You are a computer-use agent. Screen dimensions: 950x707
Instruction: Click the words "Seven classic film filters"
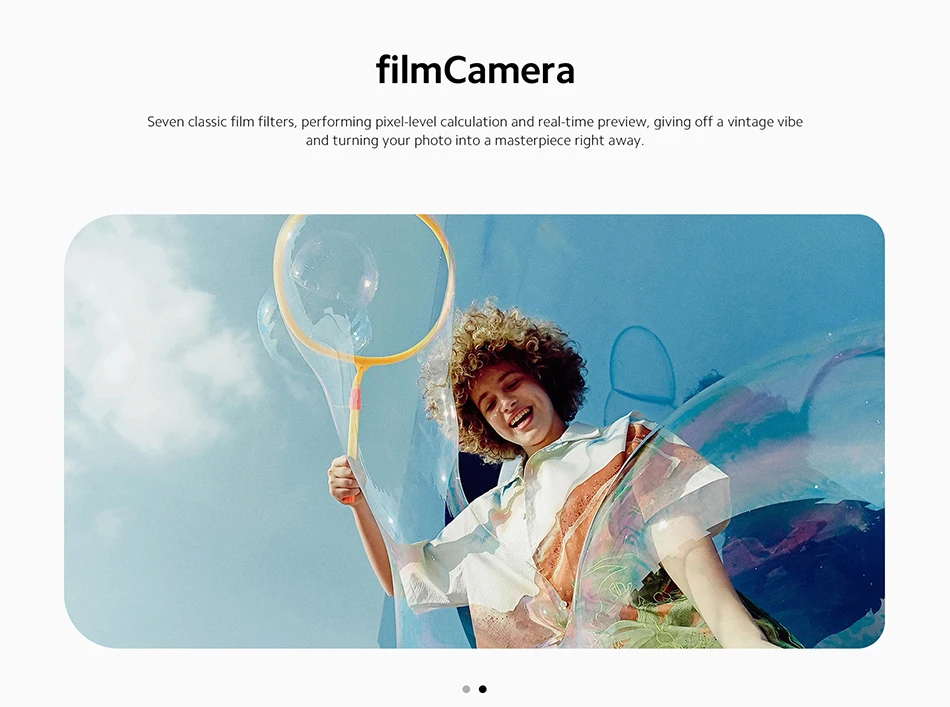tap(221, 122)
